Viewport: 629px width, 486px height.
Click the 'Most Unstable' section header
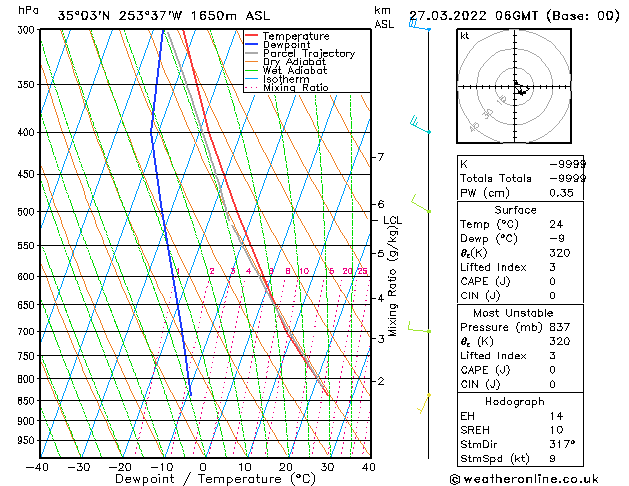point(513,313)
